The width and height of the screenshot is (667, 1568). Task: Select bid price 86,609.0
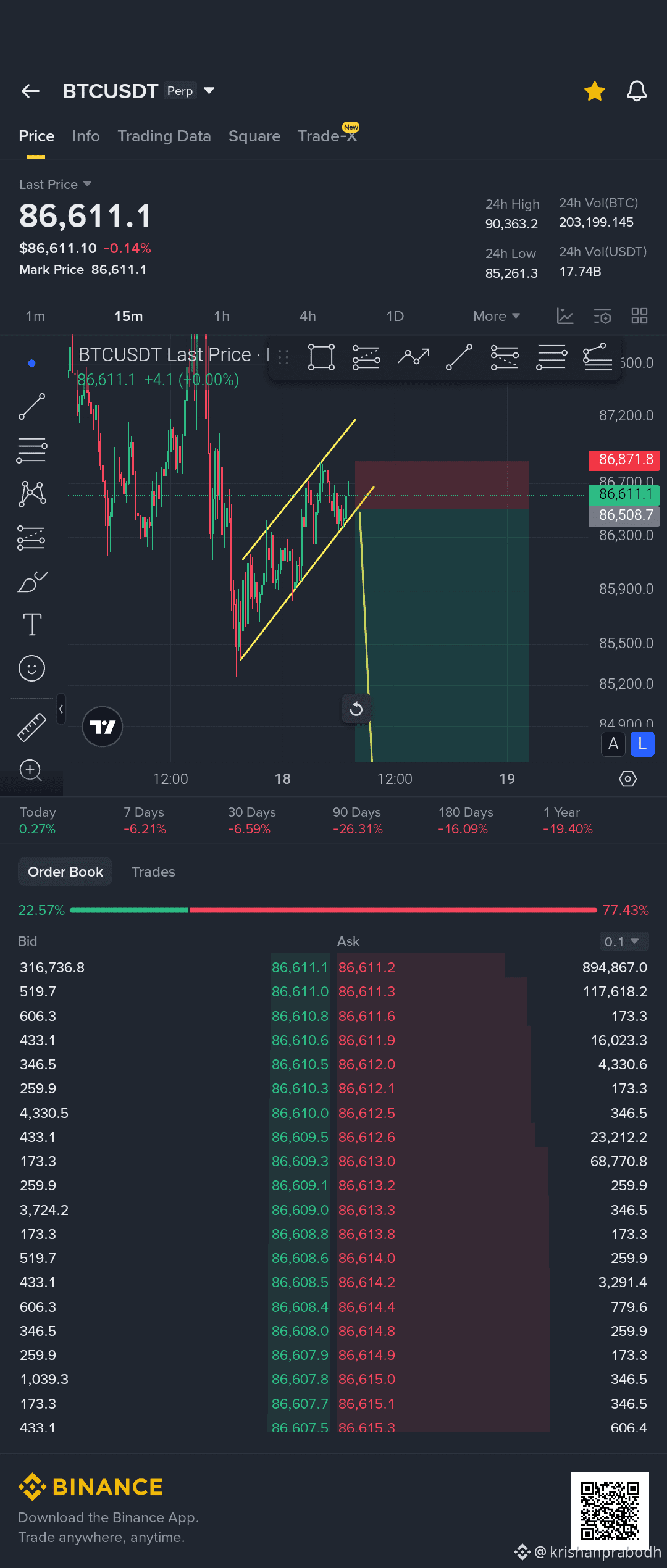click(x=300, y=1210)
